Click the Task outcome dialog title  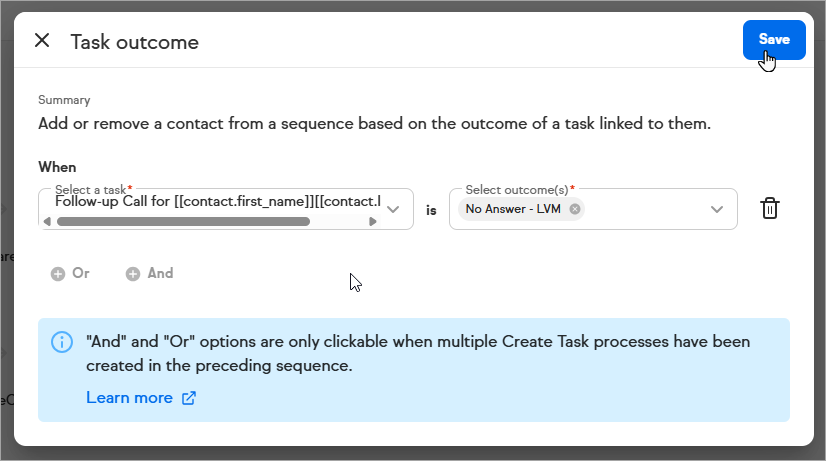tap(134, 42)
